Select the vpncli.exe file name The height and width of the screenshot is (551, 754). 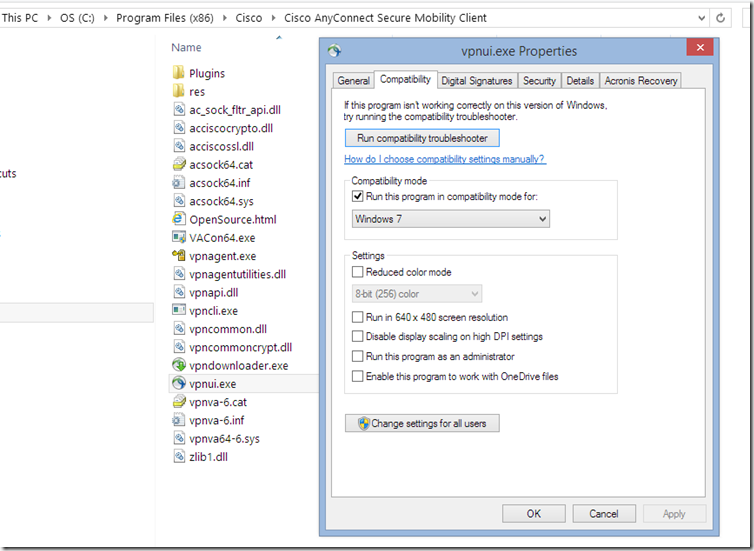pos(214,311)
